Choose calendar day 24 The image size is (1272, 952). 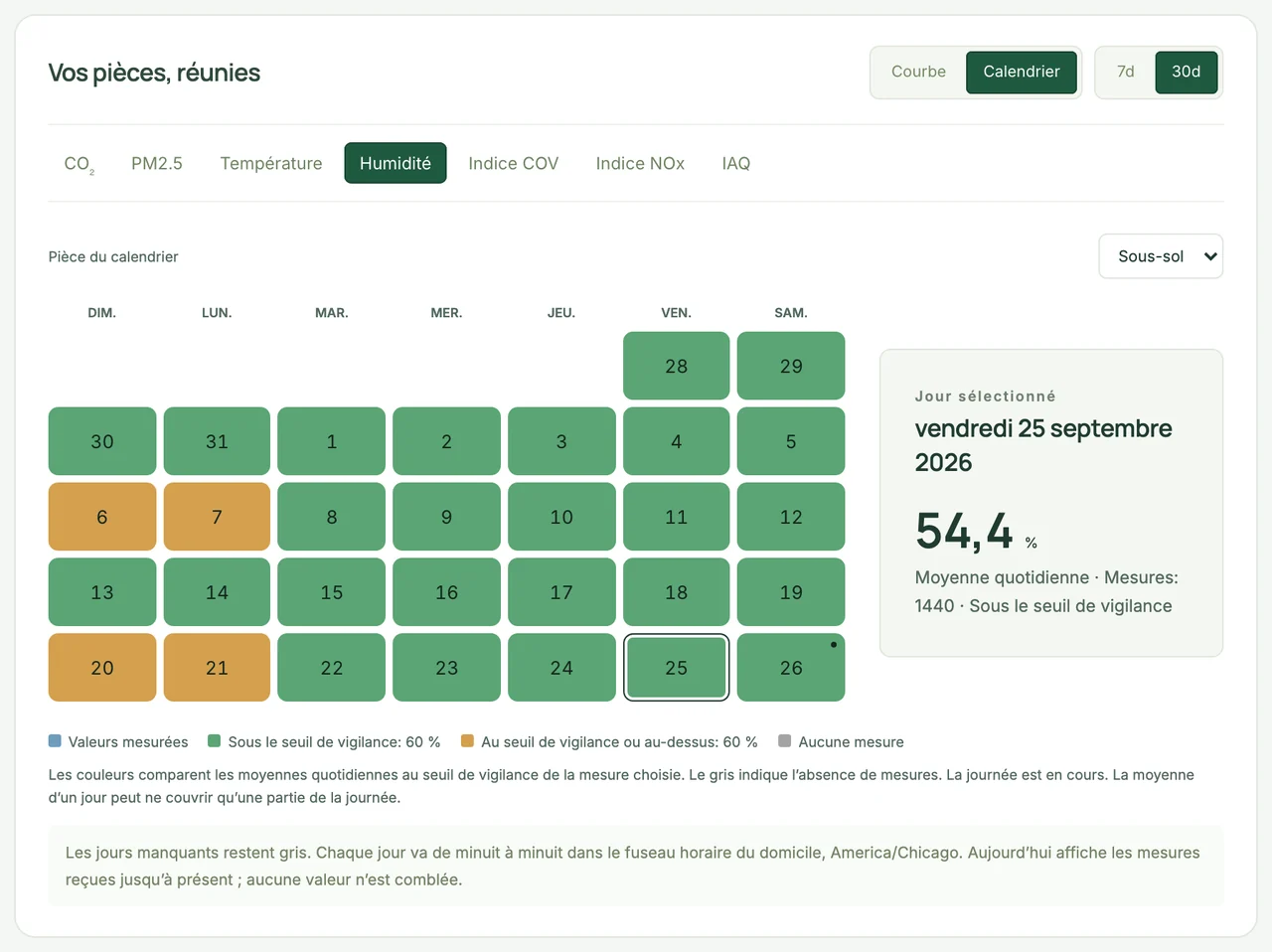pyautogui.click(x=561, y=668)
